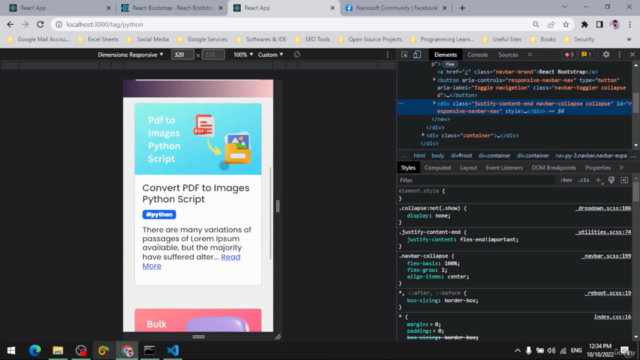Switch to React-Bootstrap browser tab

click(x=171, y=8)
